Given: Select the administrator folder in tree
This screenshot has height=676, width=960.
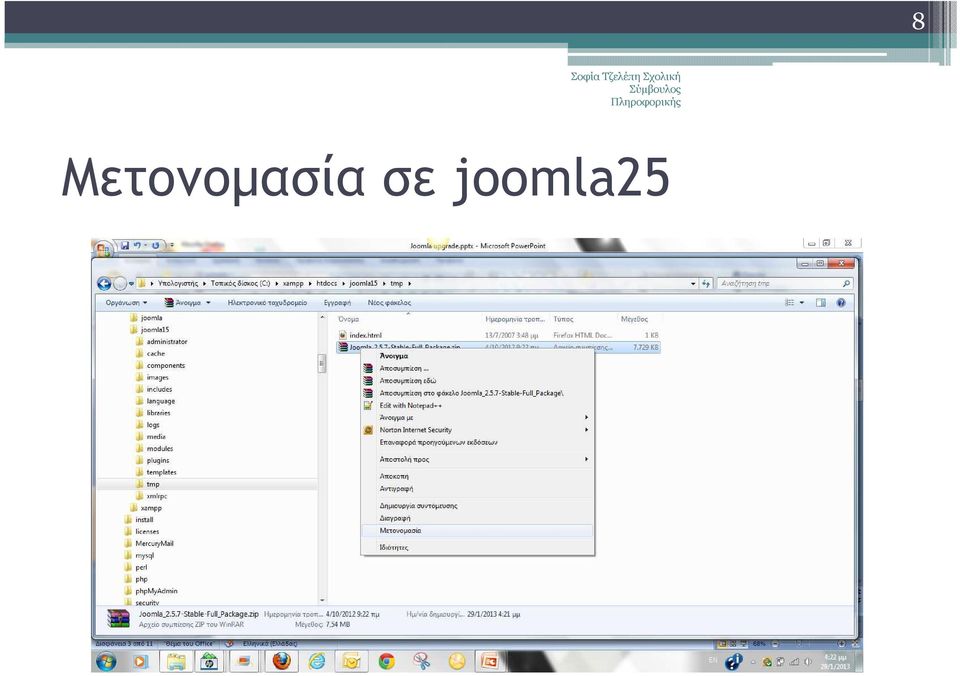Looking at the screenshot, I should click(x=167, y=342).
